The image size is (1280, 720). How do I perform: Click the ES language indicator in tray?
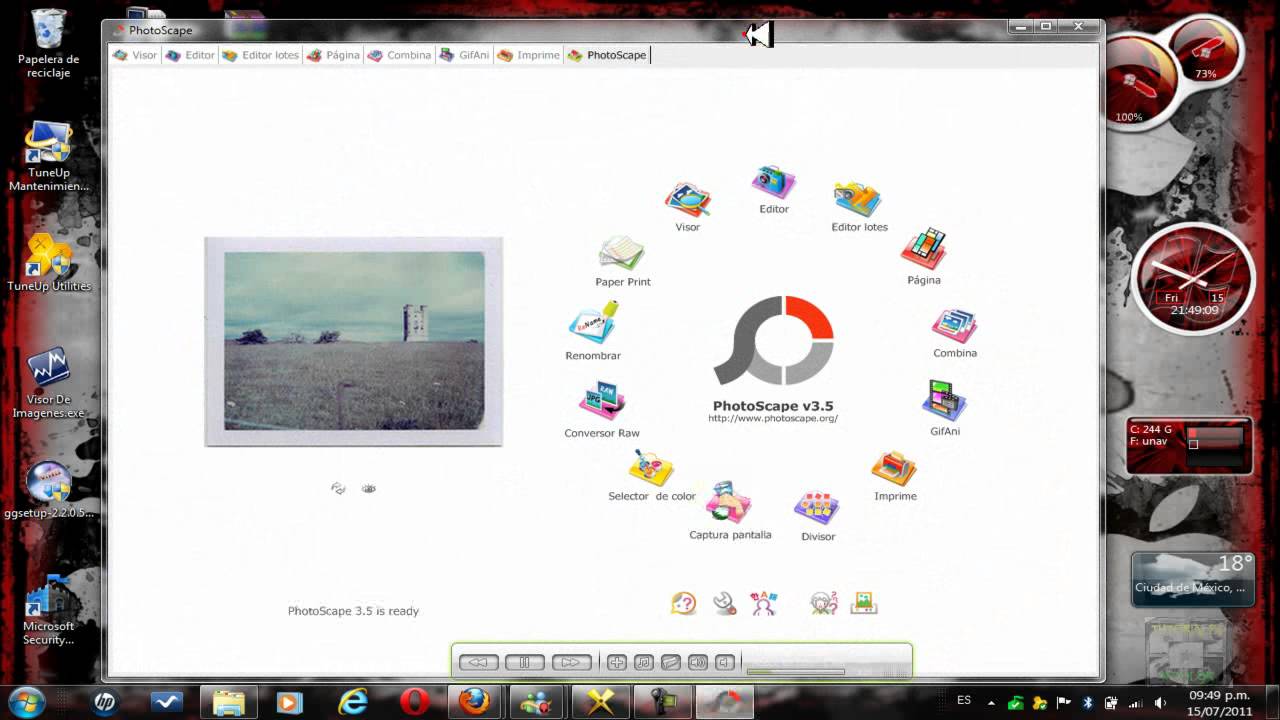click(964, 701)
